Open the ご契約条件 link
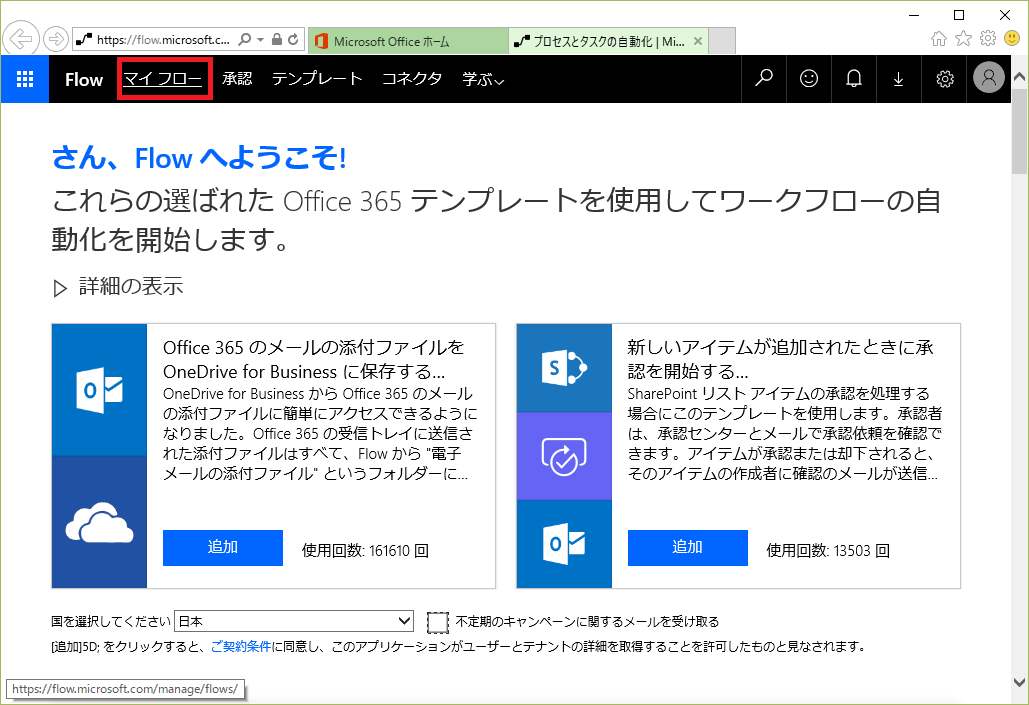Screen dimensions: 1029x705 240,646
